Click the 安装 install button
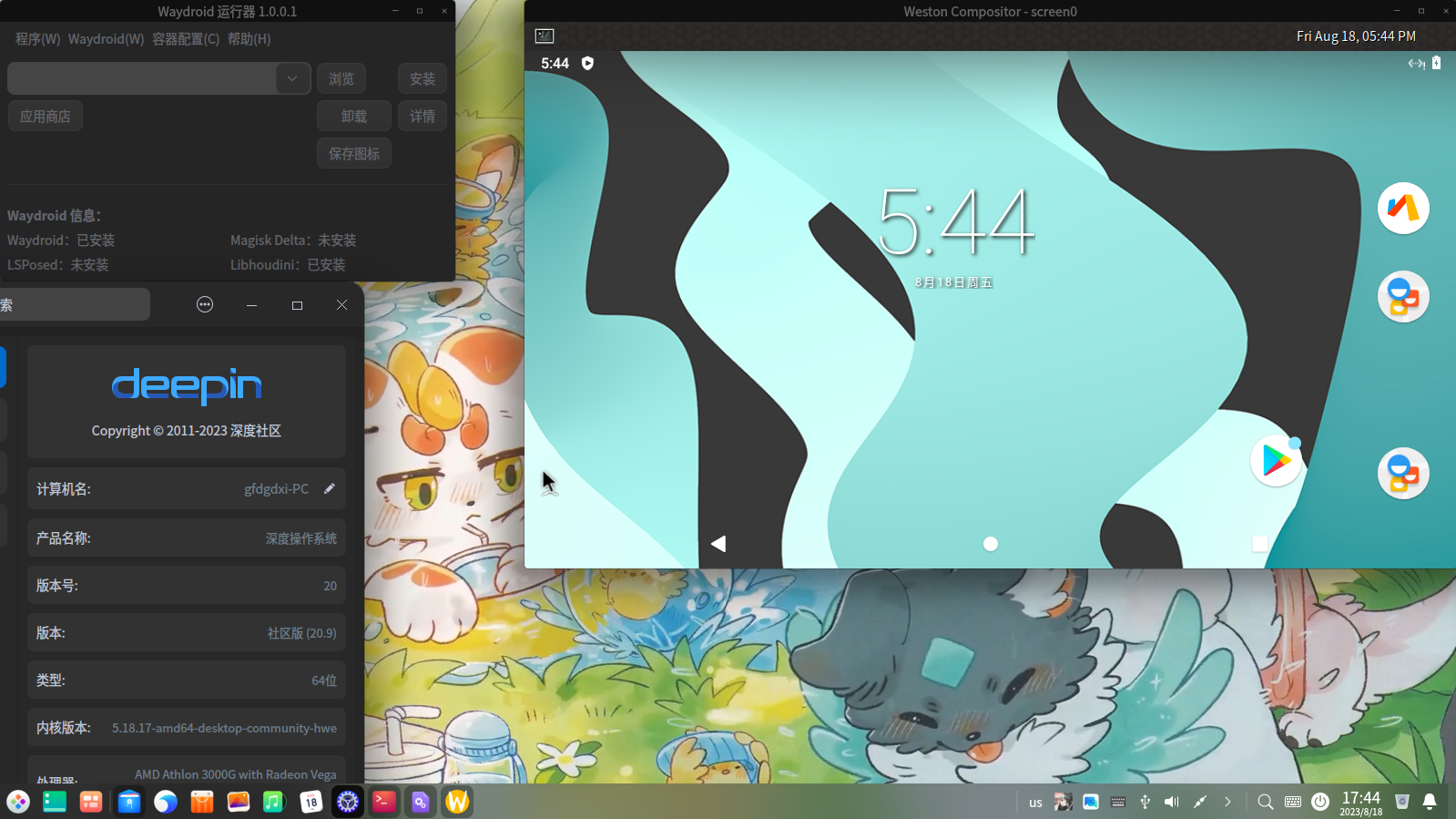 pyautogui.click(x=422, y=79)
